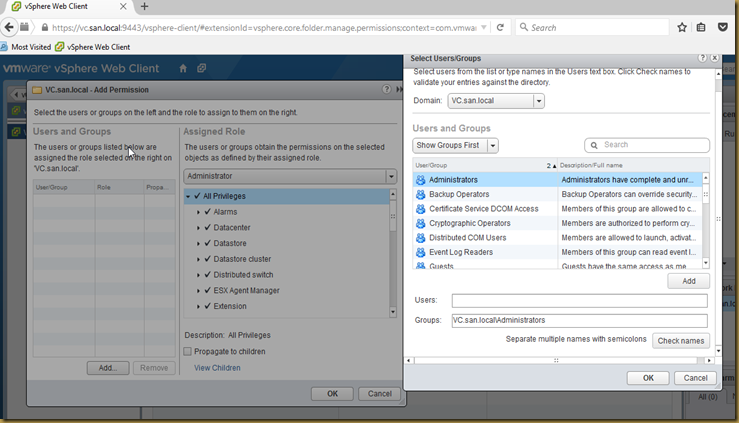Open new browser tab plus icon
739x423 pixels.
pos(144,7)
